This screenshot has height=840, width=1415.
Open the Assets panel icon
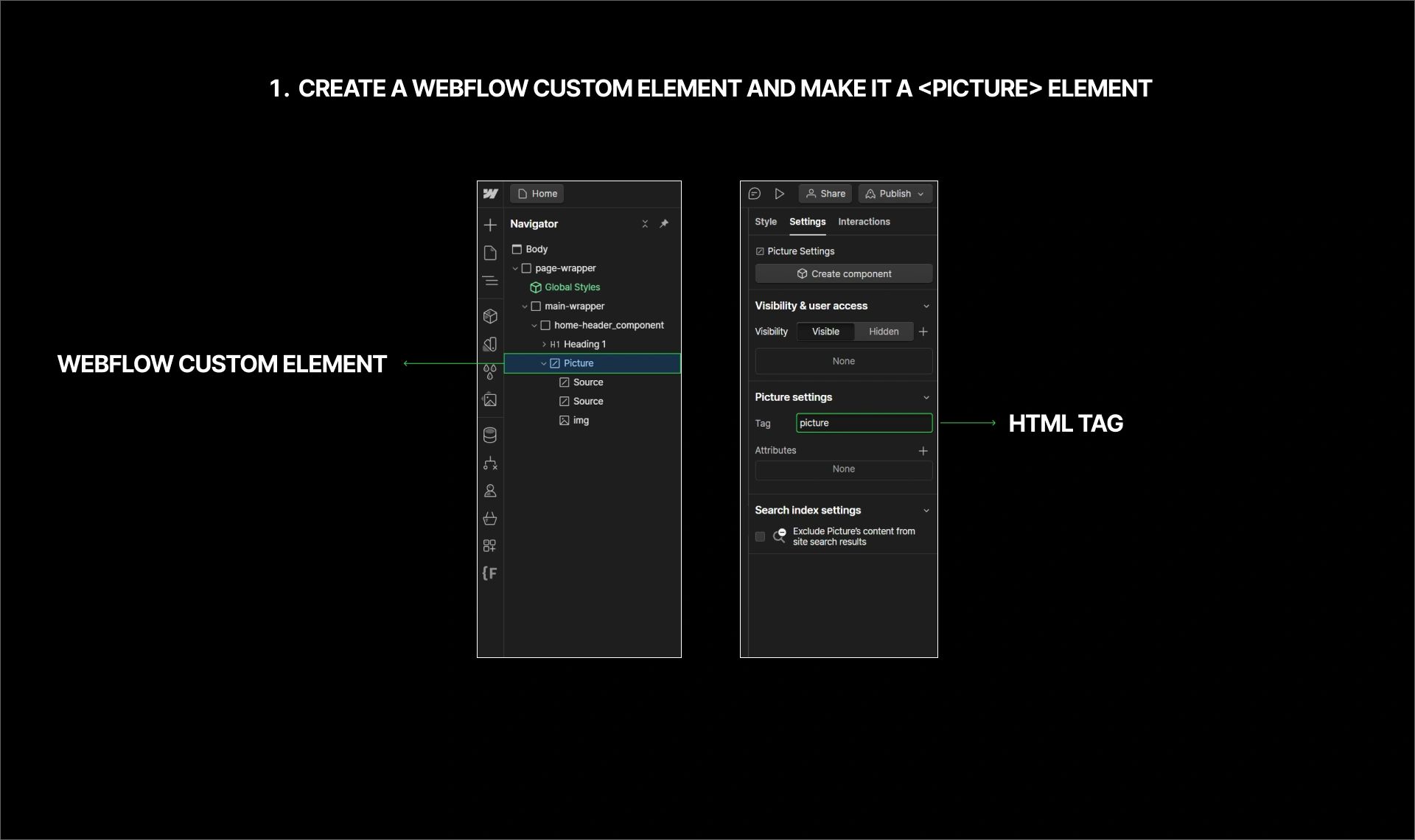pos(490,399)
